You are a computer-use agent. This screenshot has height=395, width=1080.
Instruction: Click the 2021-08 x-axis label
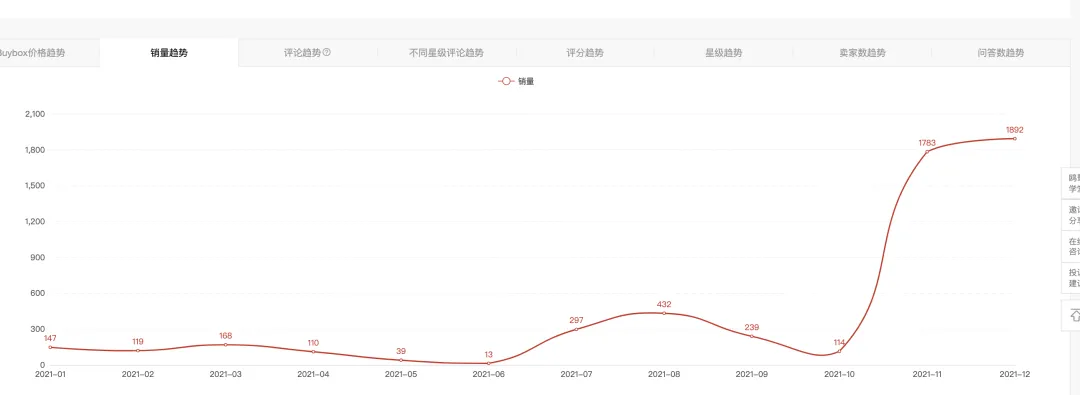coord(664,375)
